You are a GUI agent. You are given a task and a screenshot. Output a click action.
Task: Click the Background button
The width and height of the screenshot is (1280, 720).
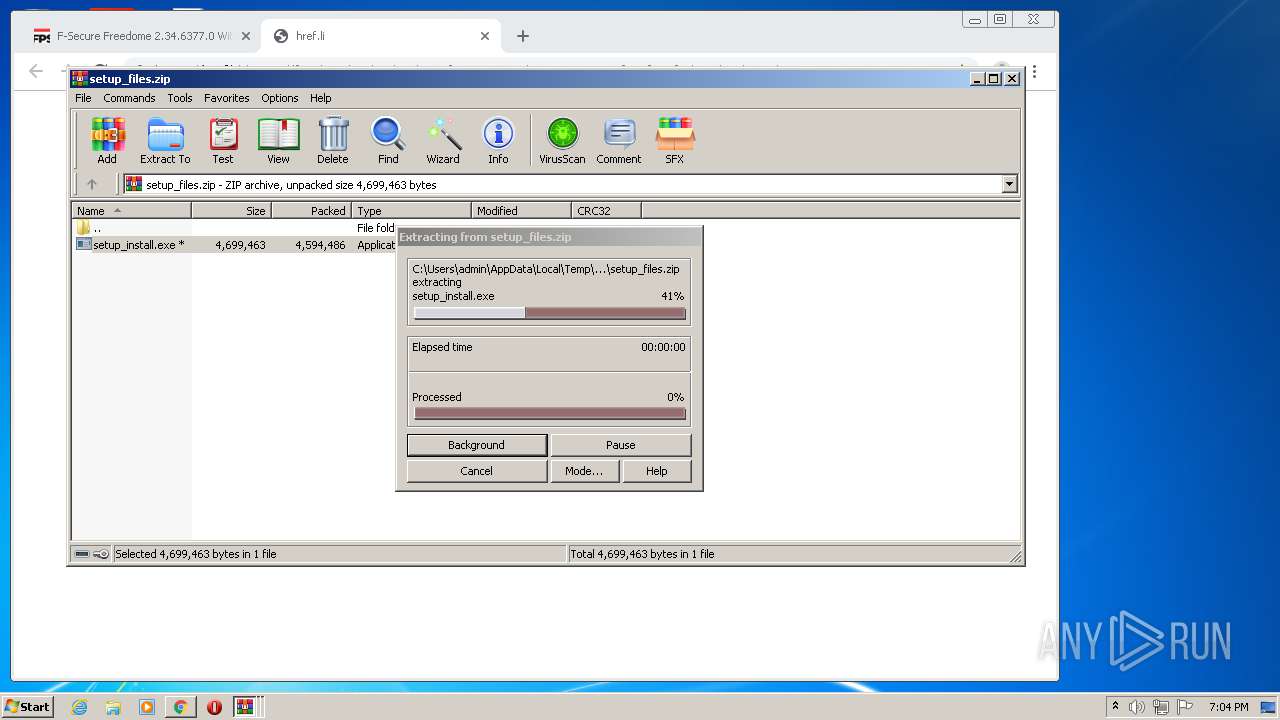[x=477, y=445]
